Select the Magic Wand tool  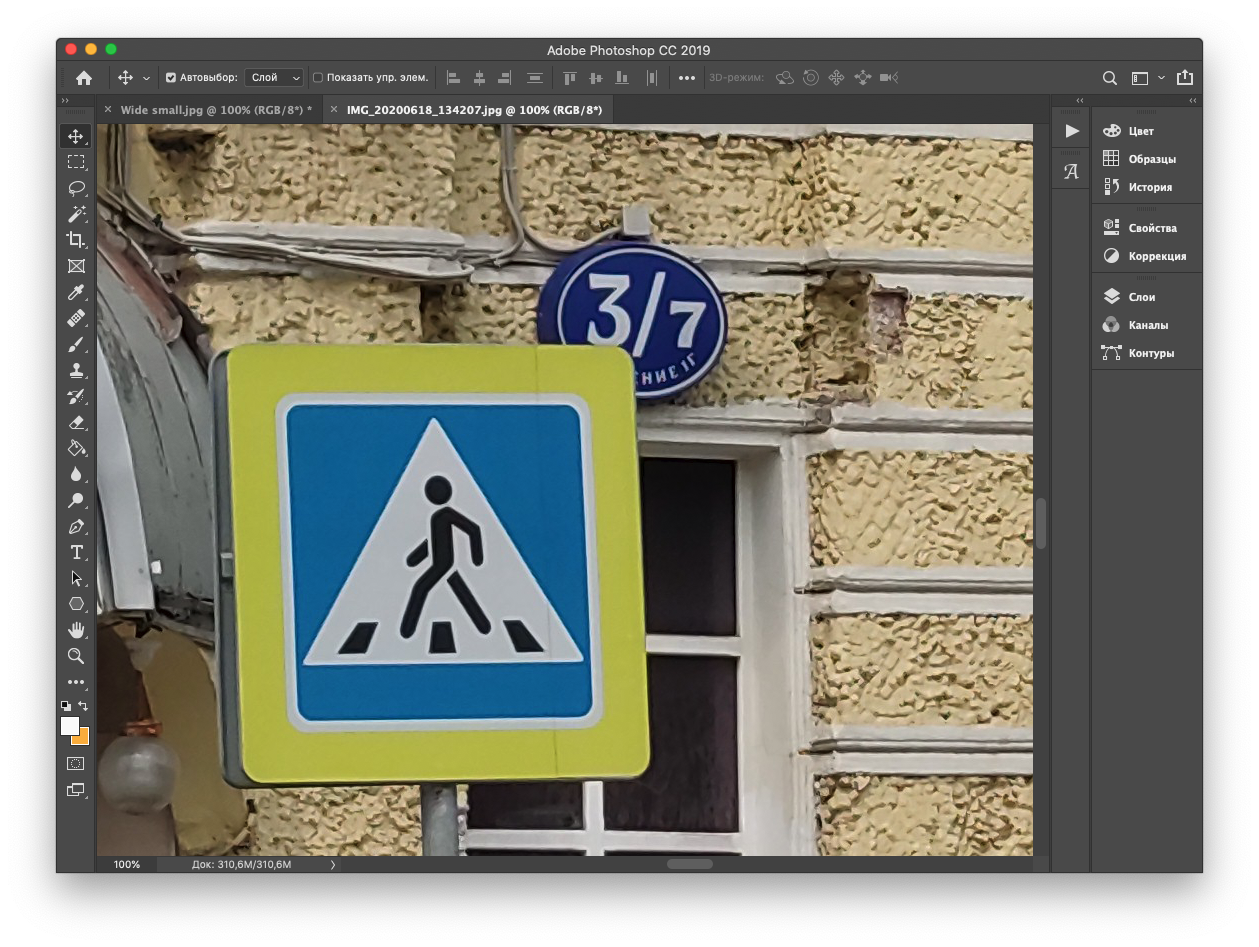point(76,214)
